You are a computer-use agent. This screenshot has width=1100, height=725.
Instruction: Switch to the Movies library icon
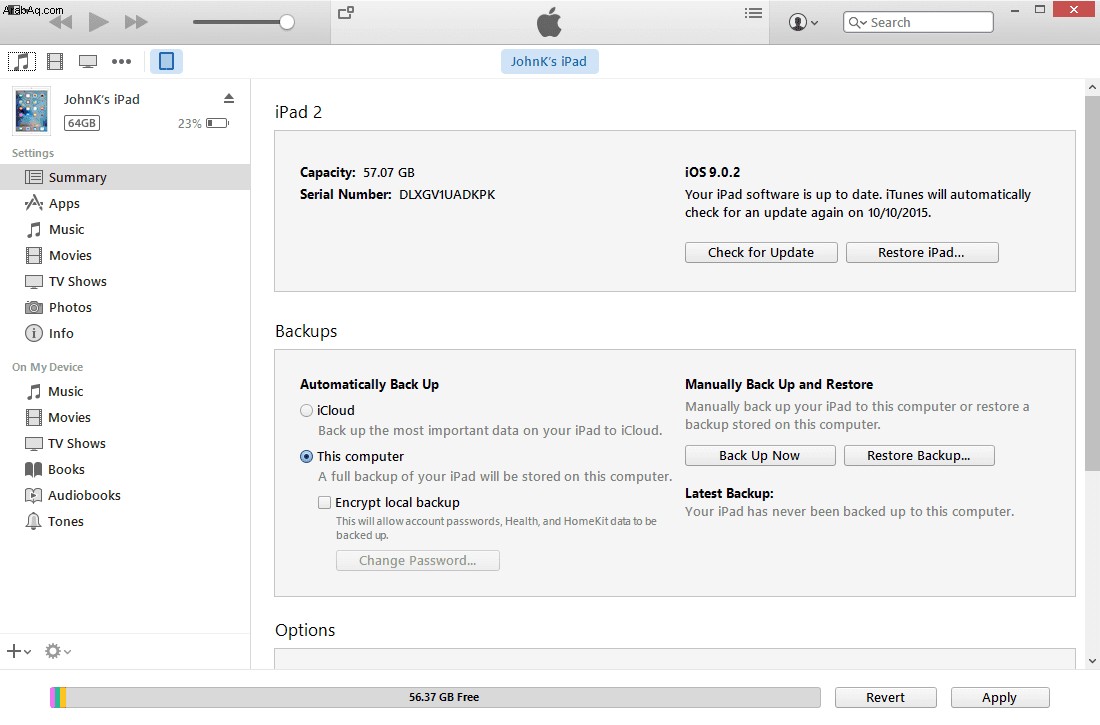coord(55,62)
